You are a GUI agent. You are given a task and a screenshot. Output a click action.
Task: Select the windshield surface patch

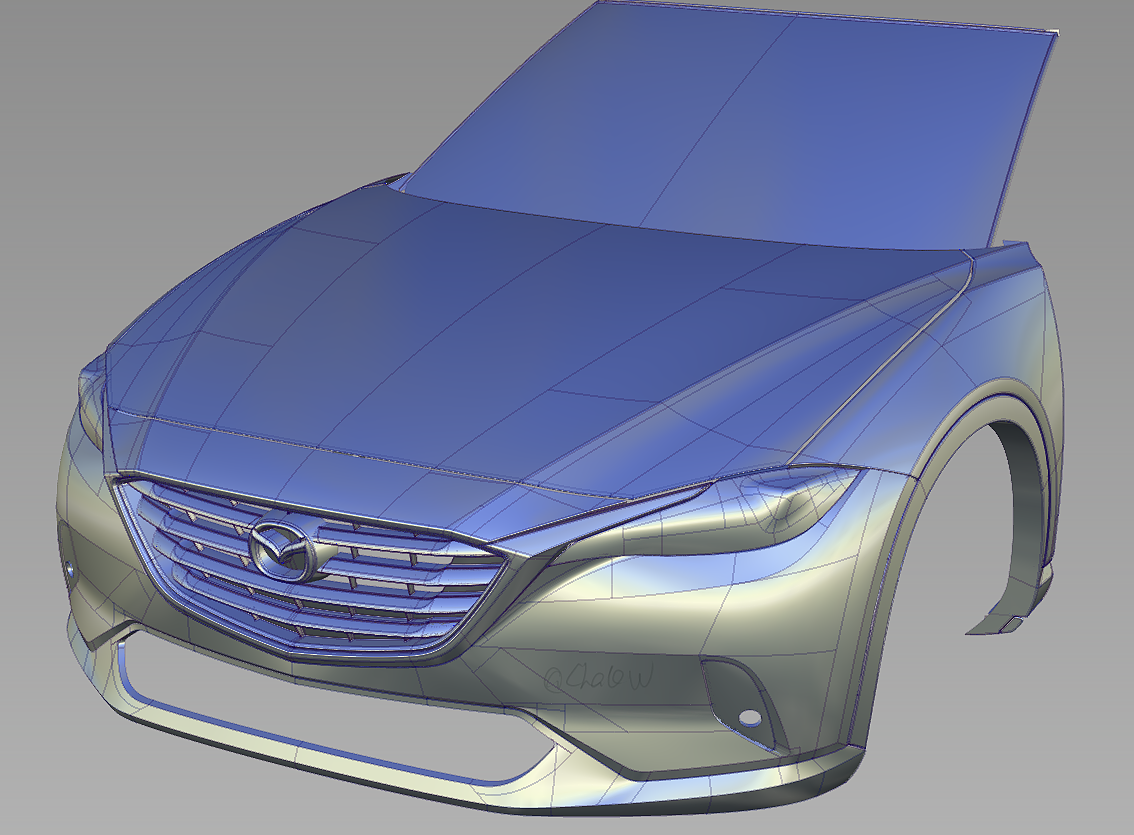tap(730, 123)
